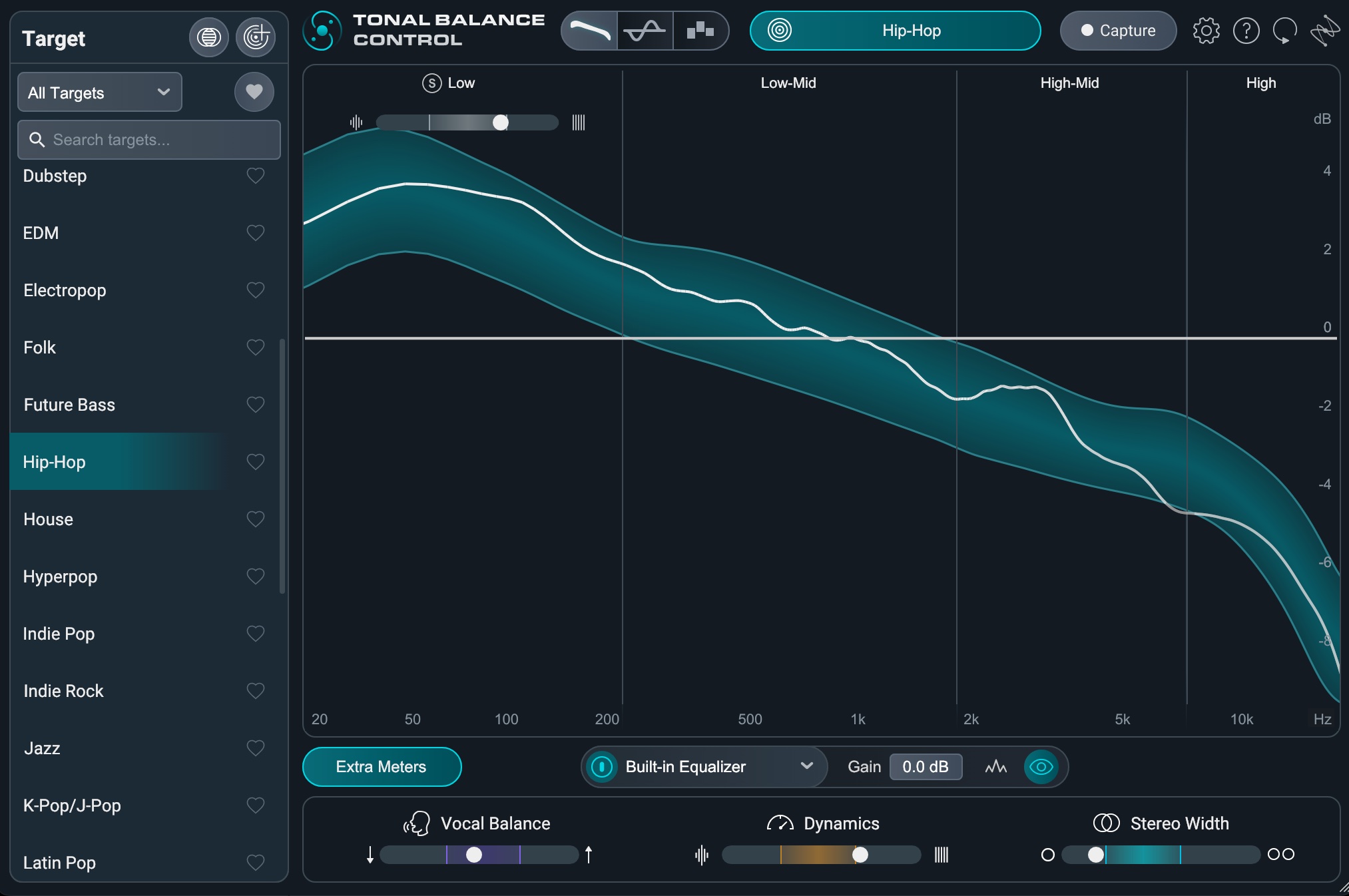Click the settings gear icon
This screenshot has width=1349, height=896.
coord(1206,31)
